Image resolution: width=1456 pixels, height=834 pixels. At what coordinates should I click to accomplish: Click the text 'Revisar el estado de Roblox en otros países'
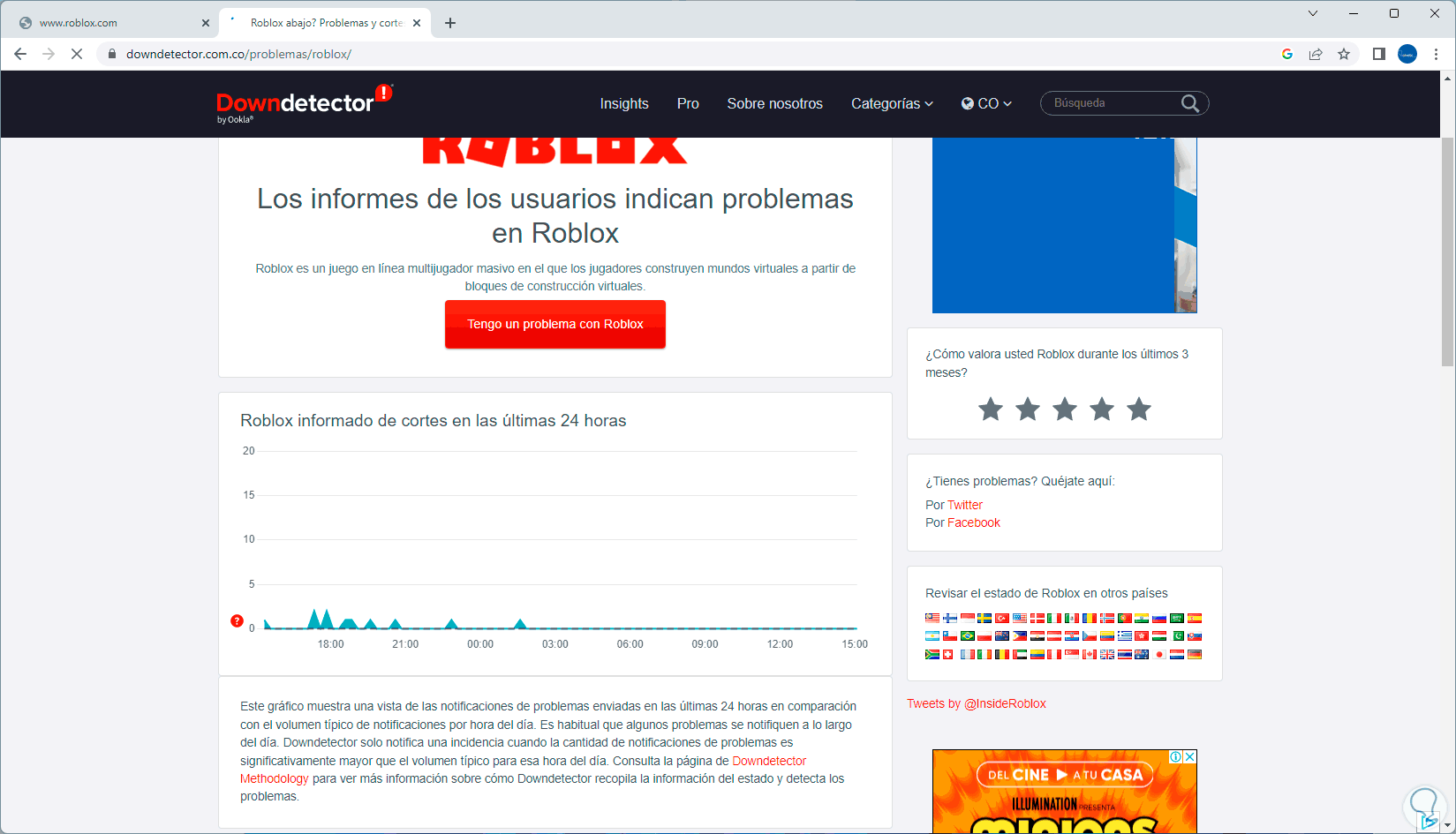tap(1046, 593)
